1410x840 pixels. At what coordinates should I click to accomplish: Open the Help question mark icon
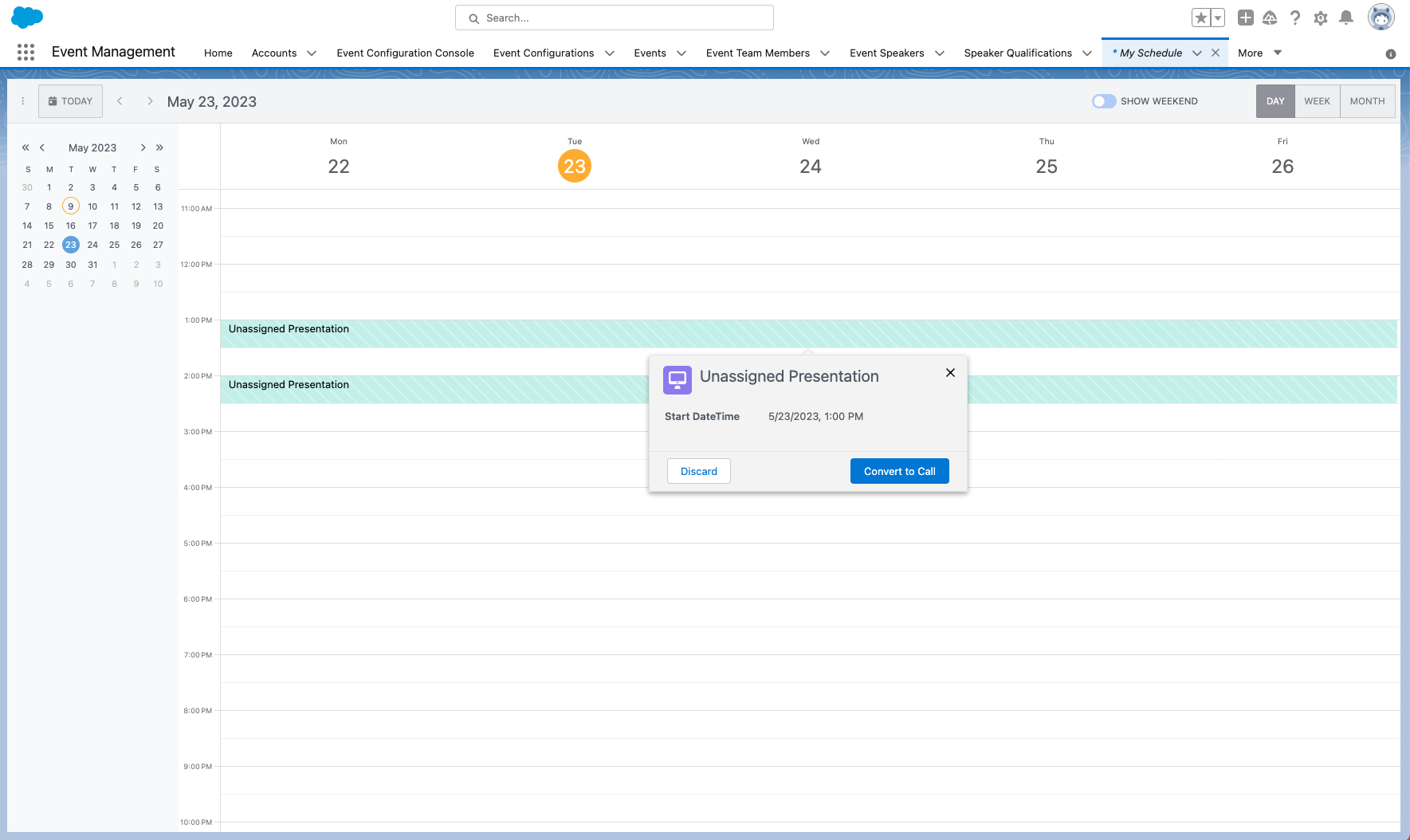[x=1295, y=18]
